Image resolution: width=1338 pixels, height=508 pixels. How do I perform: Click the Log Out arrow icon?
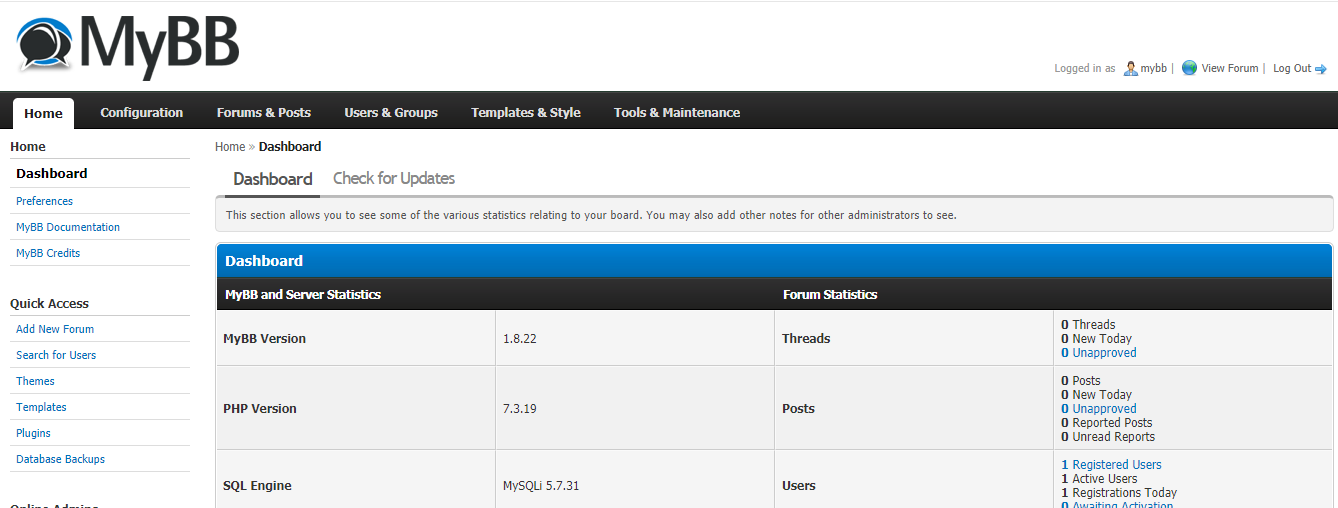click(x=1321, y=69)
